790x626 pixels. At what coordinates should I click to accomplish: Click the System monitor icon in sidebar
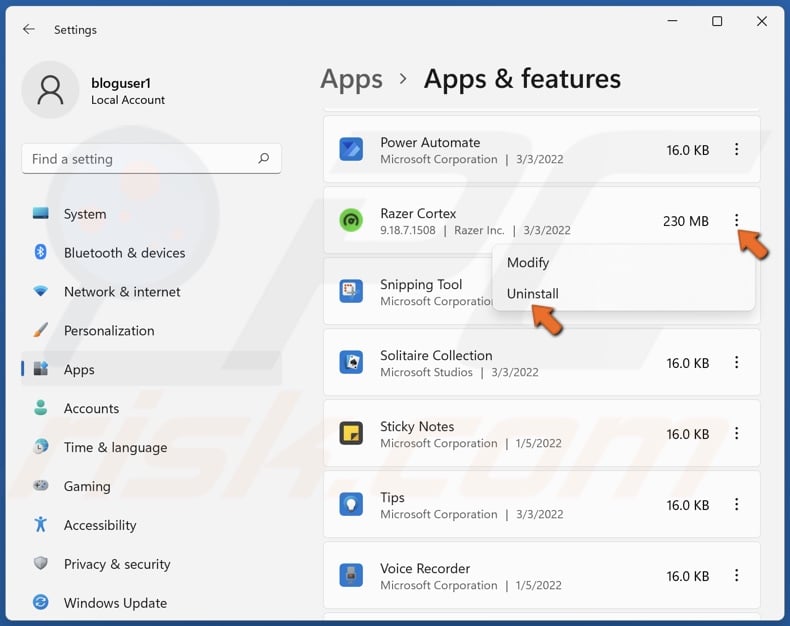(x=41, y=213)
